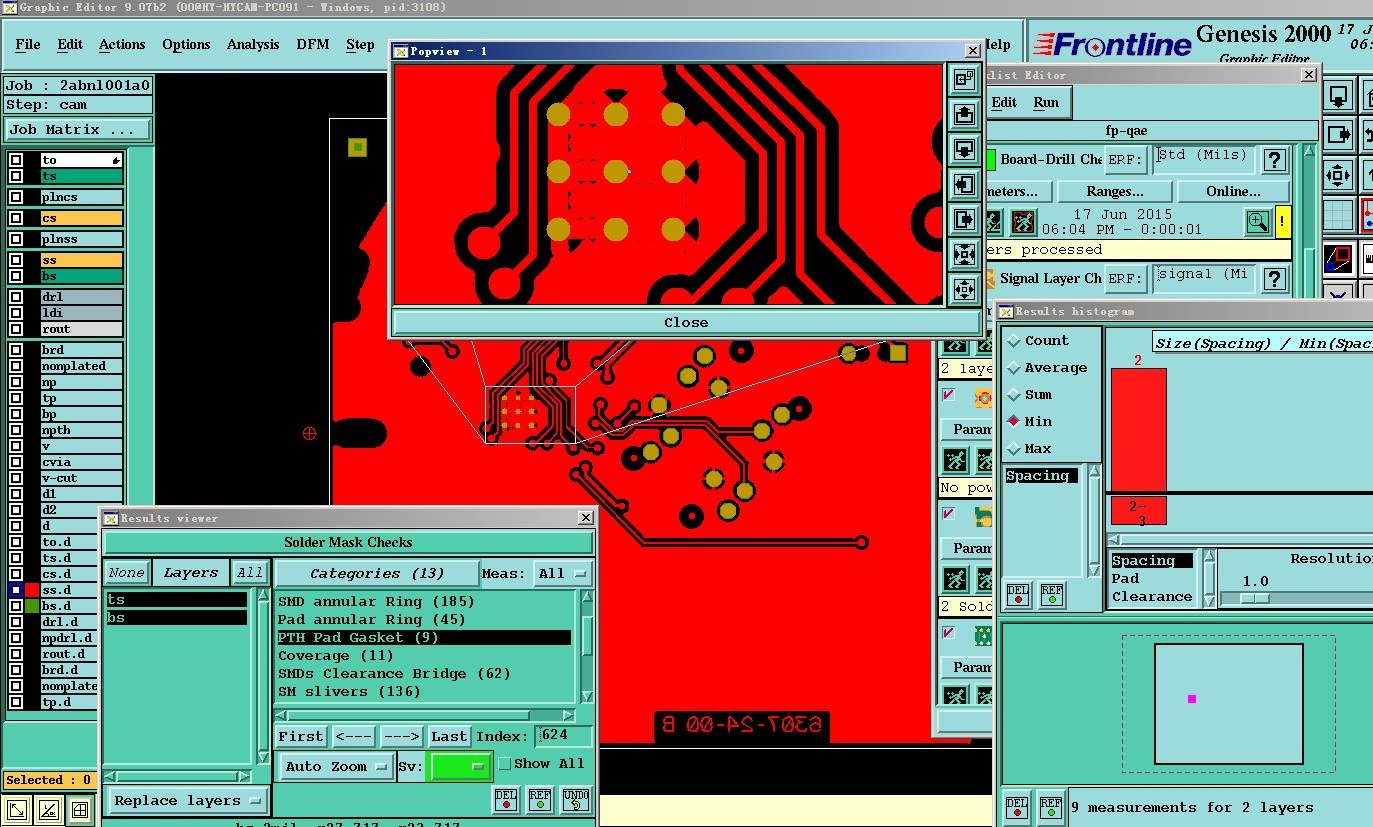Click the DEL icon in Results viewer
The width and height of the screenshot is (1373, 827).
pos(506,799)
